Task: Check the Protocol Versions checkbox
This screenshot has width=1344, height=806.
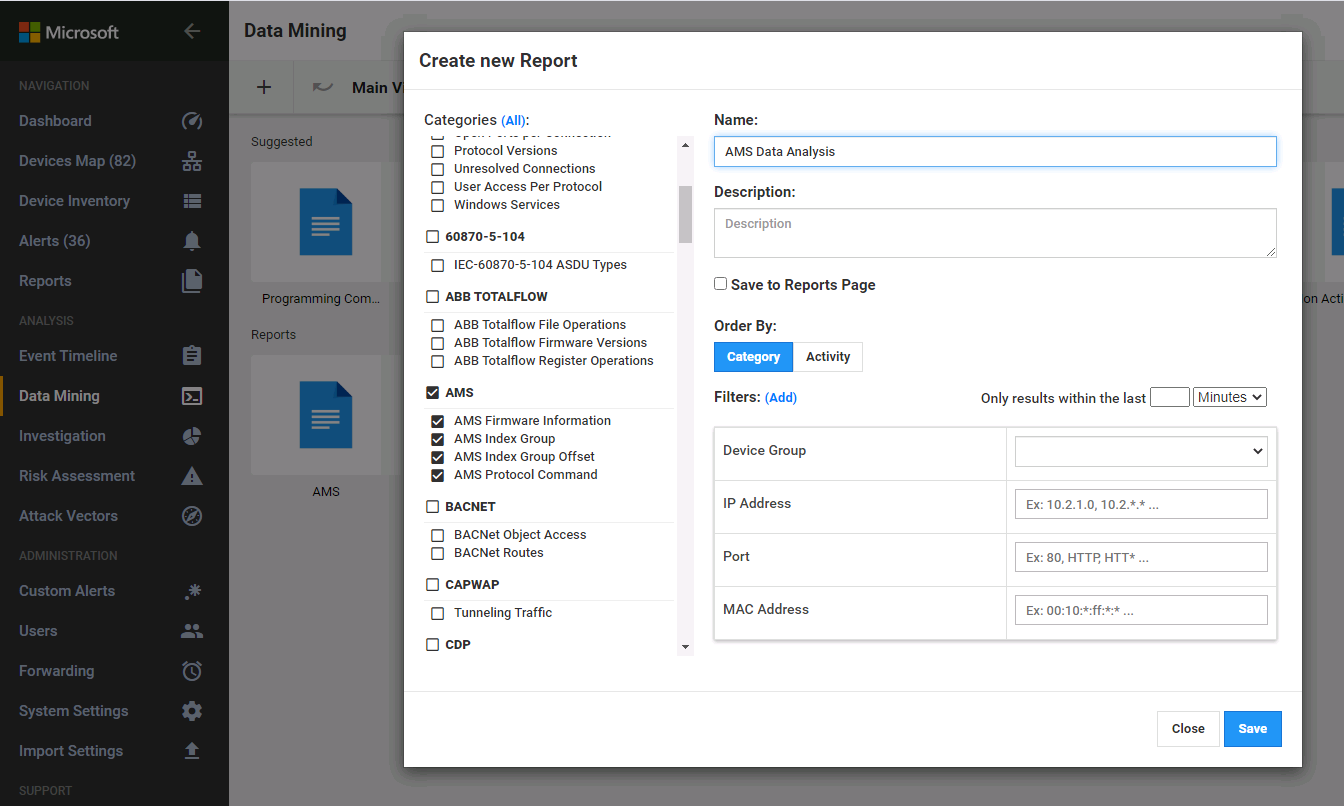Action: click(x=437, y=151)
